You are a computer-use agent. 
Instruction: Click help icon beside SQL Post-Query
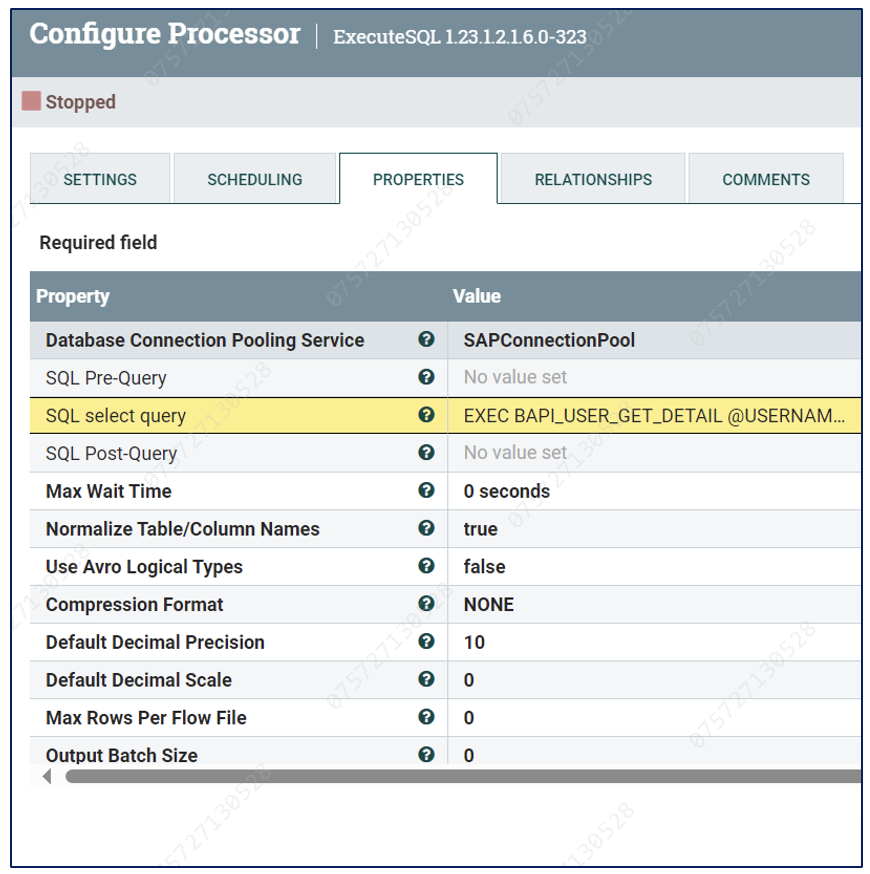point(426,453)
